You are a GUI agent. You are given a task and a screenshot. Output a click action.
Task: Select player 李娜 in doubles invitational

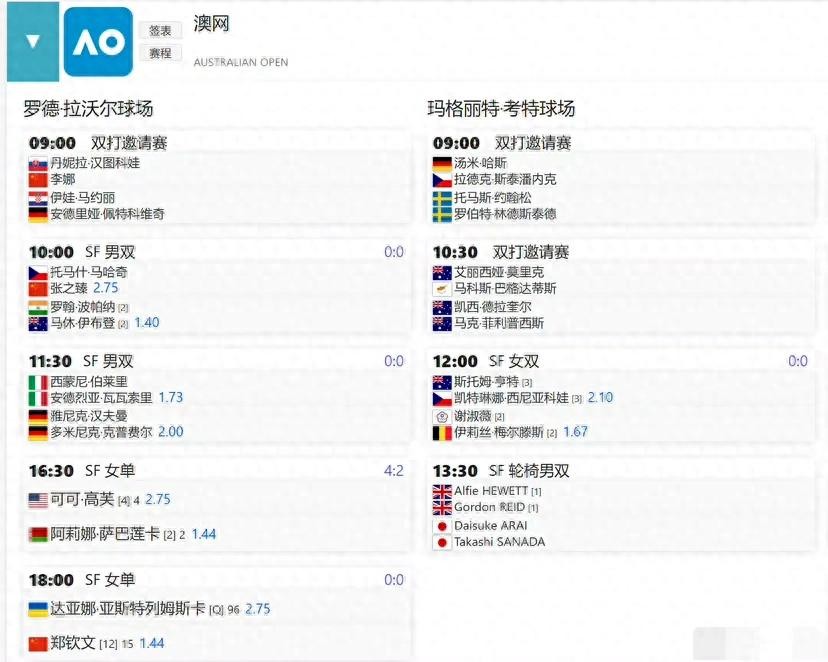pos(62,179)
